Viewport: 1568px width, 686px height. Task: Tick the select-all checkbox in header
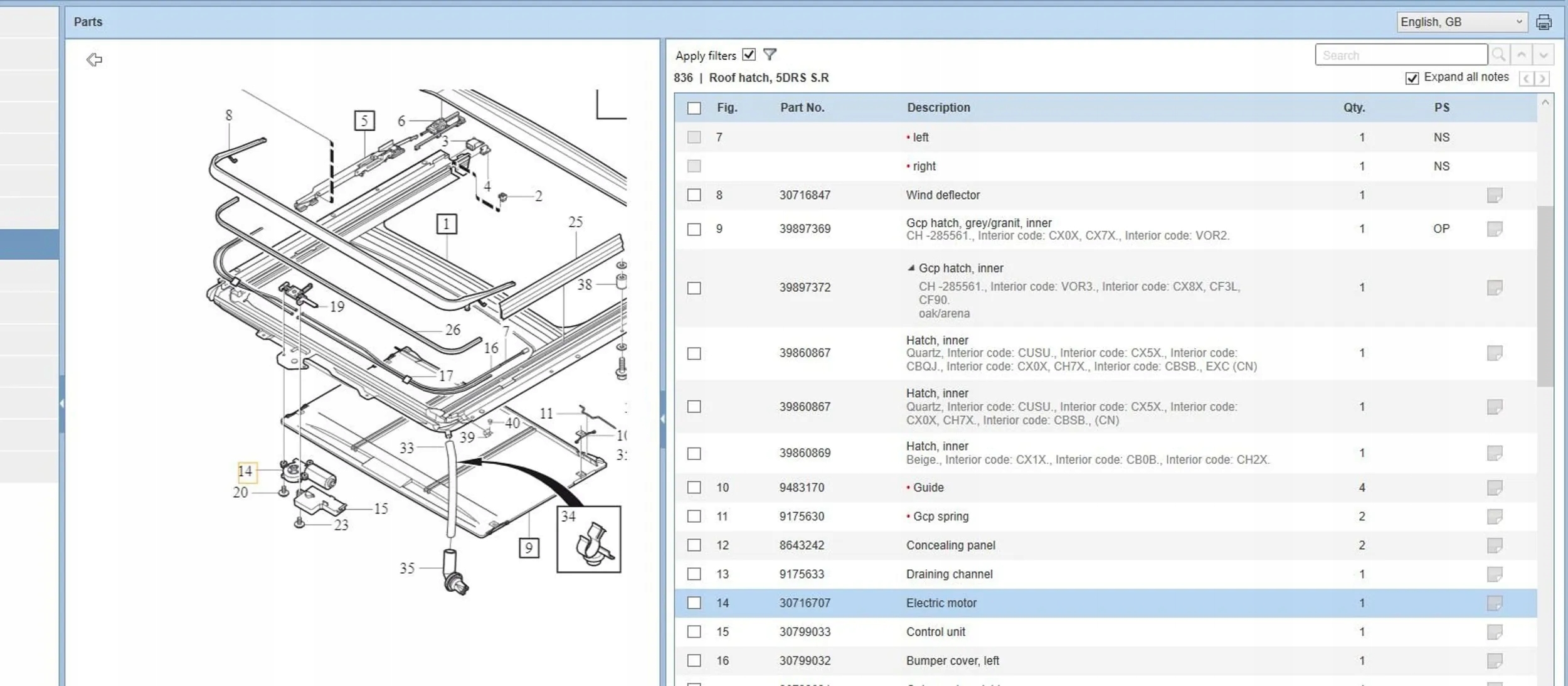[x=694, y=108]
